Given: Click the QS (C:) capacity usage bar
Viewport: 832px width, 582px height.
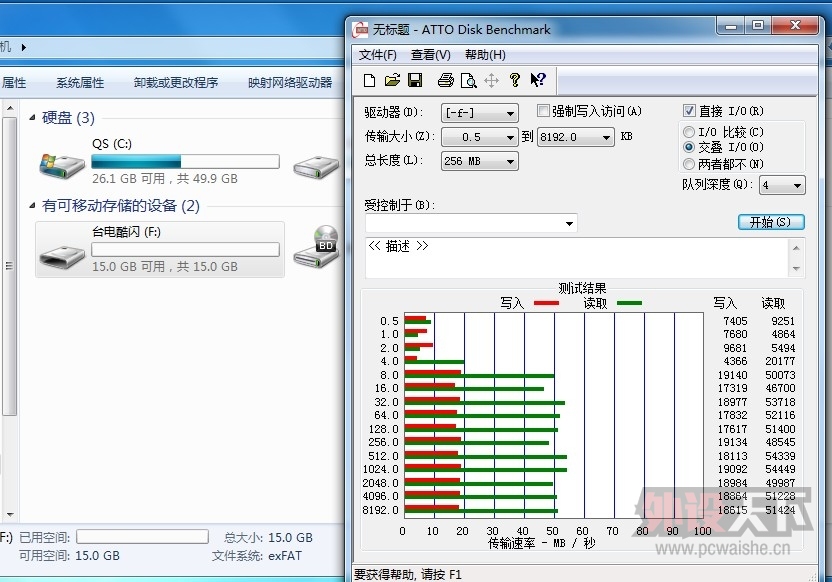Looking at the screenshot, I should [x=185, y=161].
